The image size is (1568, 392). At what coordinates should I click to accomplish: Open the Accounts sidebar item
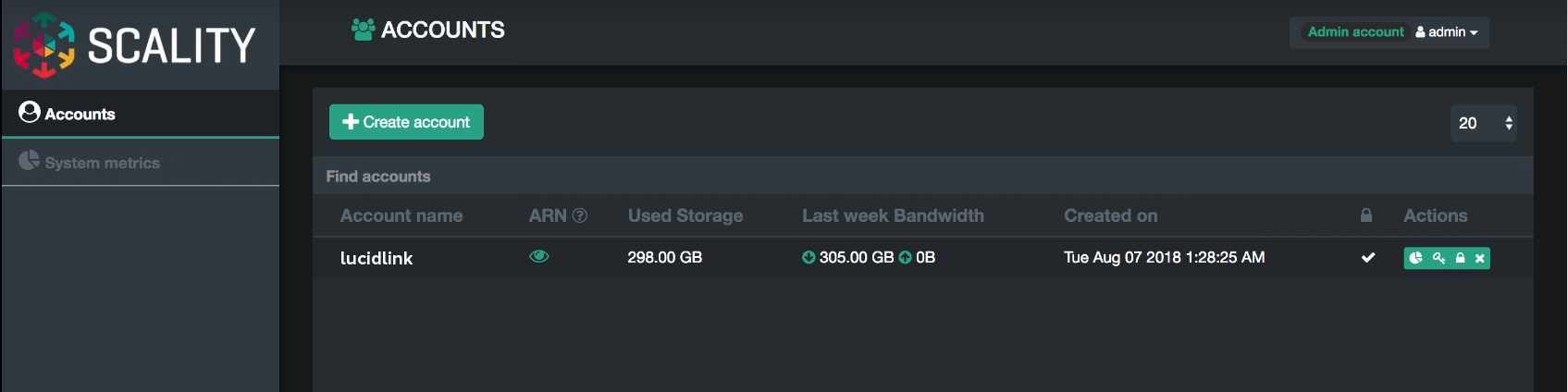[141, 114]
